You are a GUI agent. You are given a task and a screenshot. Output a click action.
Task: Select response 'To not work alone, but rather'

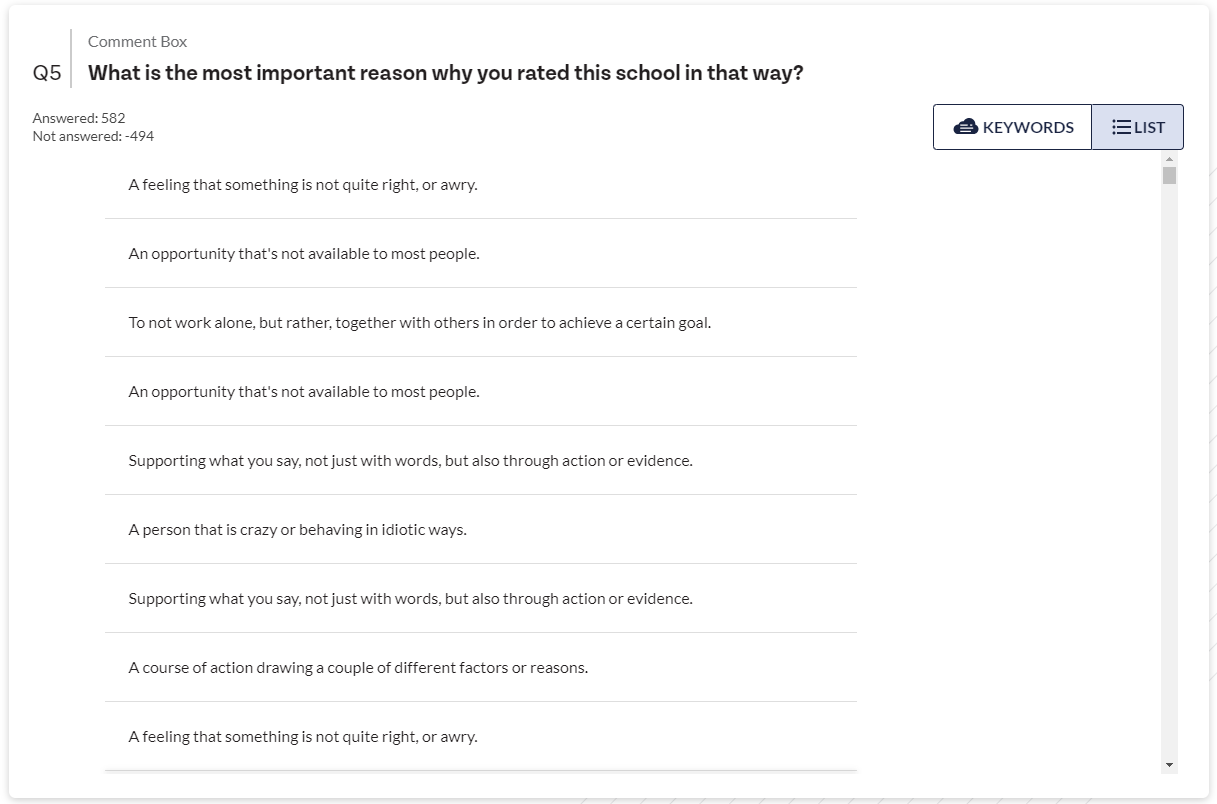481,323
